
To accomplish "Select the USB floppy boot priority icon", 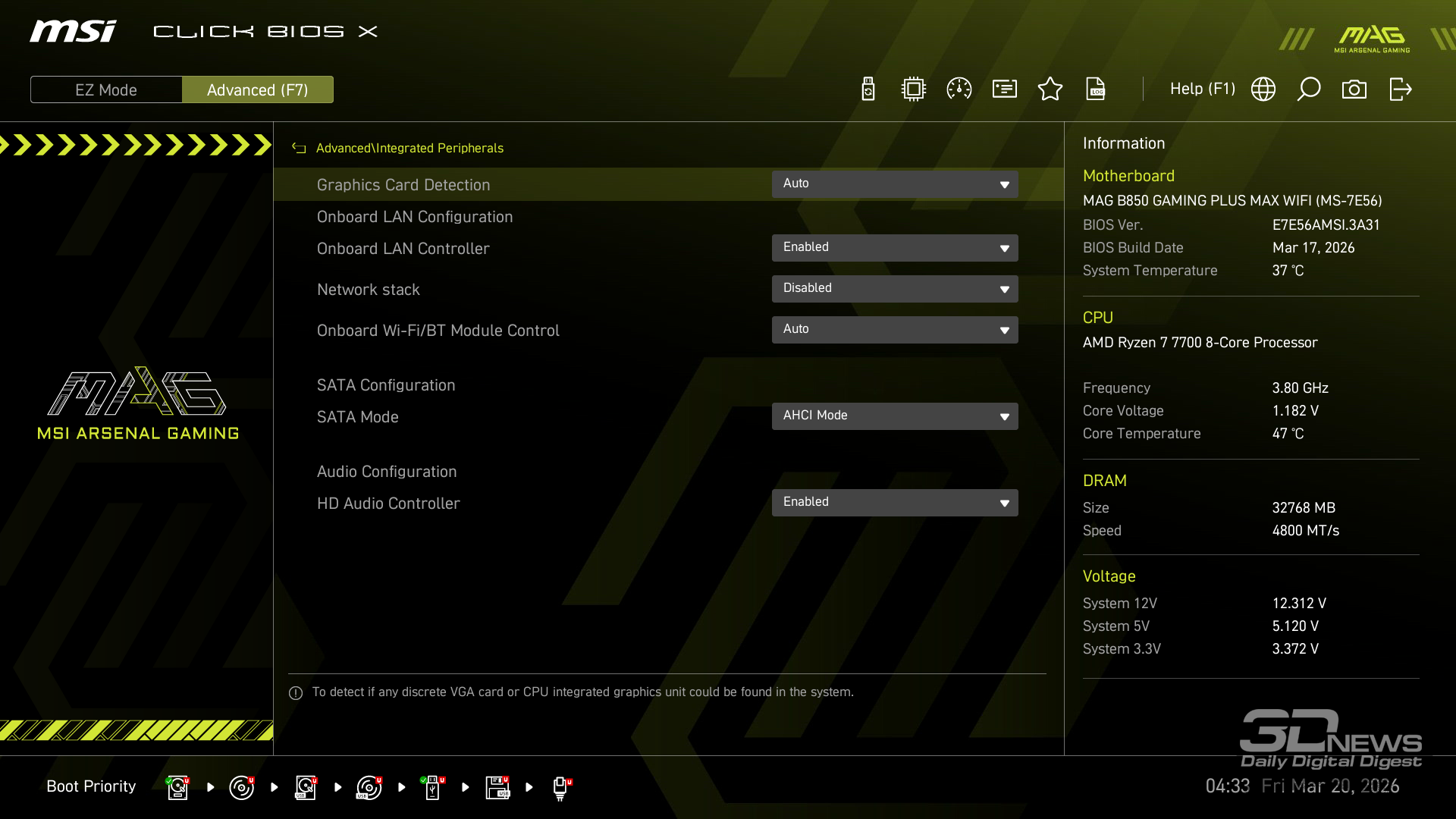I will [497, 788].
